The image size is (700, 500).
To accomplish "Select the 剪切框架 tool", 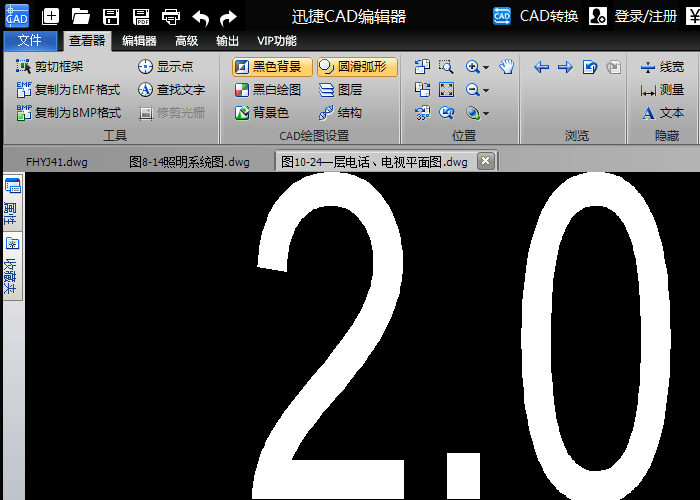I will tap(50, 67).
